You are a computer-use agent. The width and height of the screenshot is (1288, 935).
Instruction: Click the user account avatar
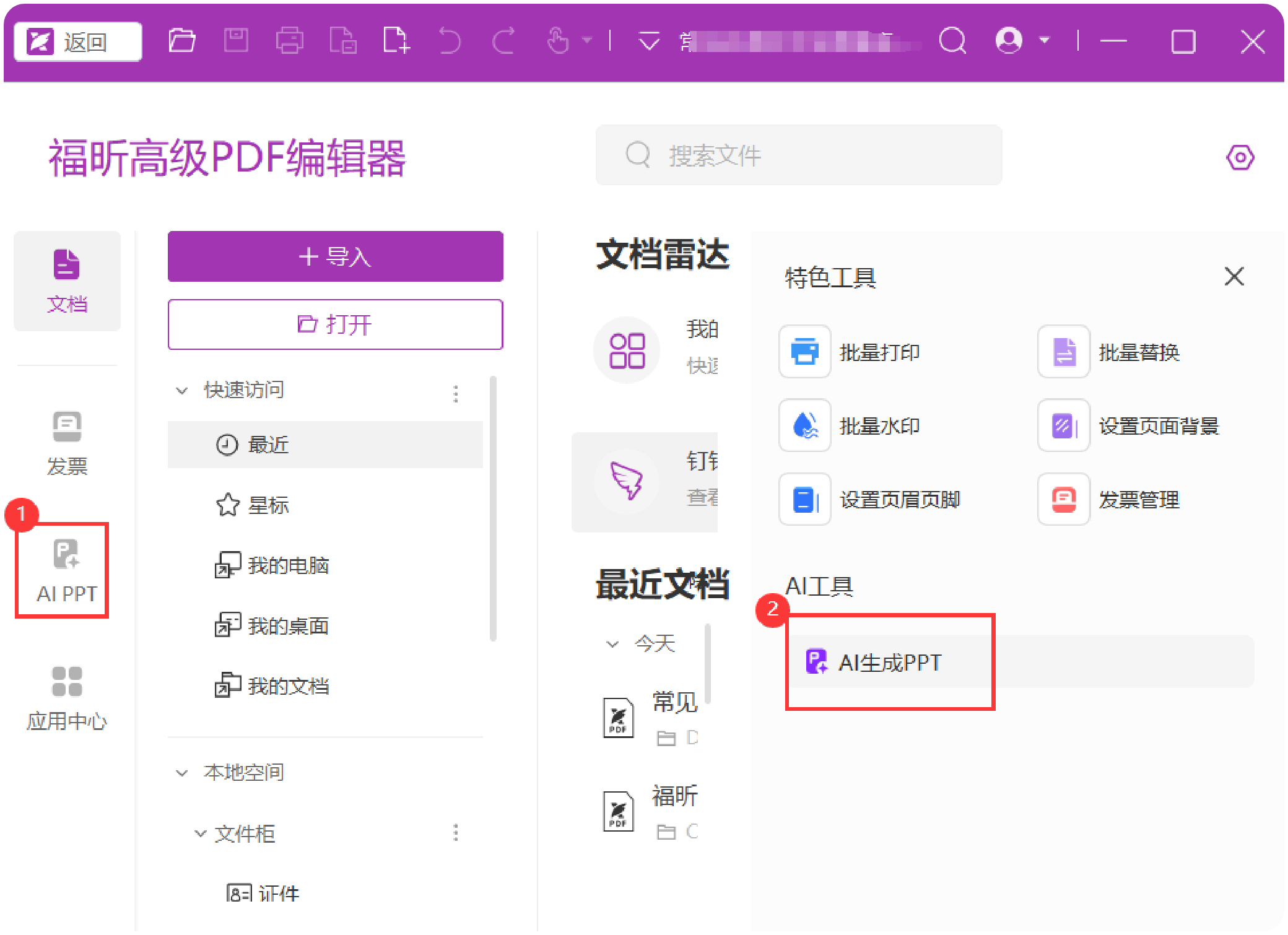1009,41
